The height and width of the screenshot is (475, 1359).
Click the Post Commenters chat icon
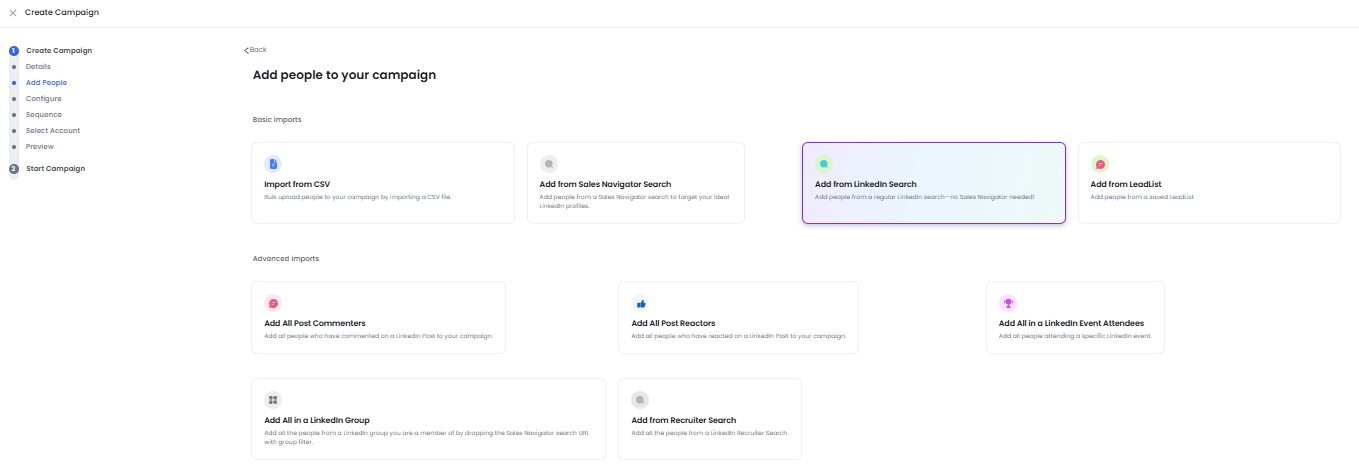pyautogui.click(x=273, y=303)
